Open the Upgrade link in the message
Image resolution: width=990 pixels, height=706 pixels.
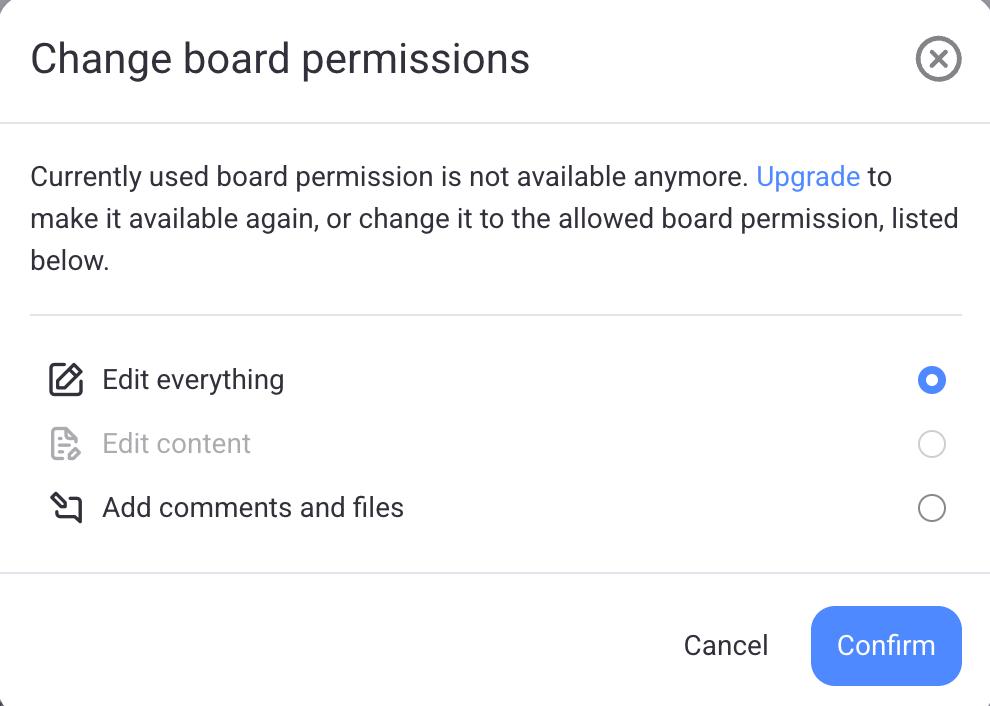[x=809, y=176]
